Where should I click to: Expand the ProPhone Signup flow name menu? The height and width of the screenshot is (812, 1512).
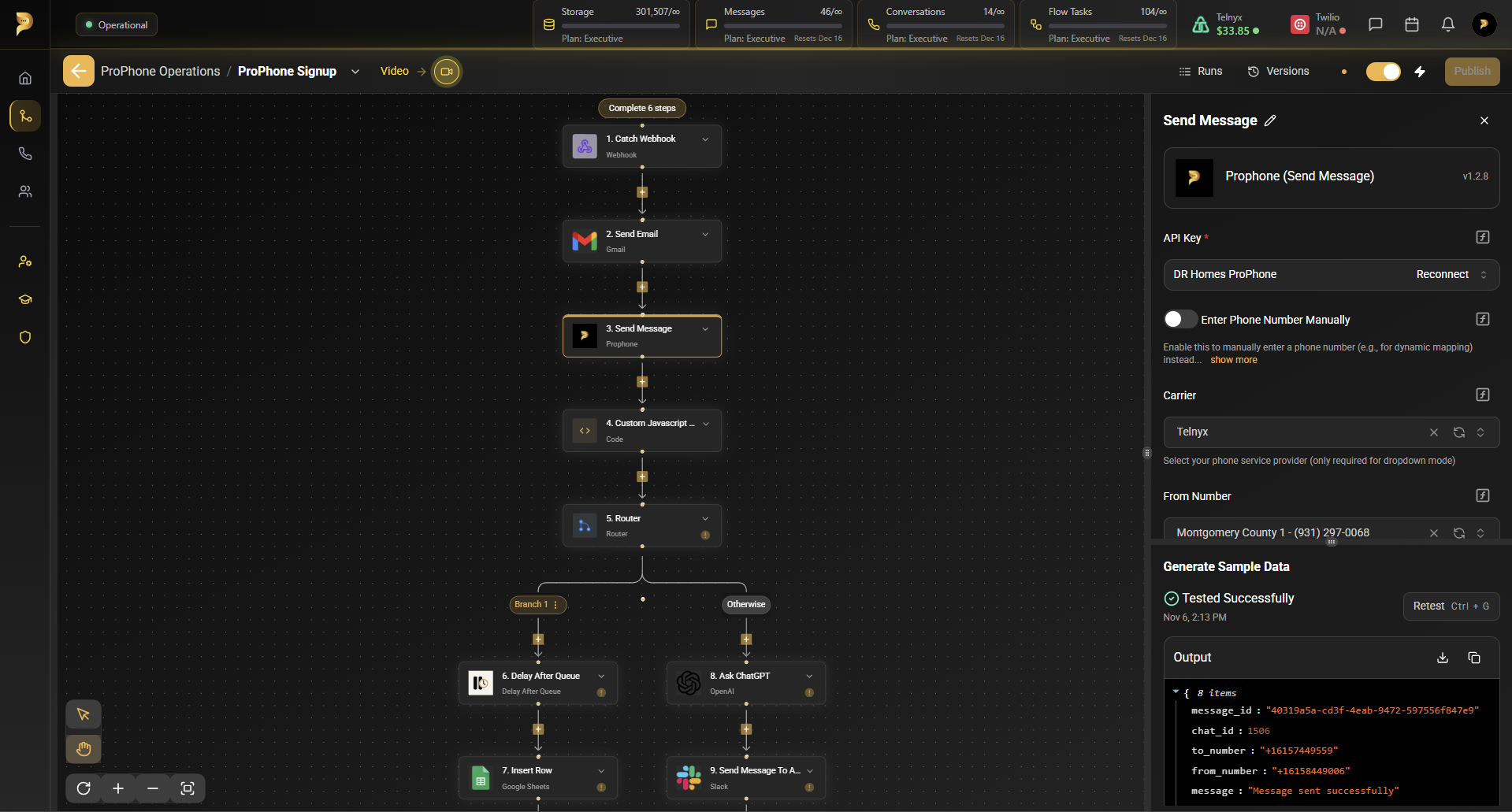pyautogui.click(x=355, y=72)
